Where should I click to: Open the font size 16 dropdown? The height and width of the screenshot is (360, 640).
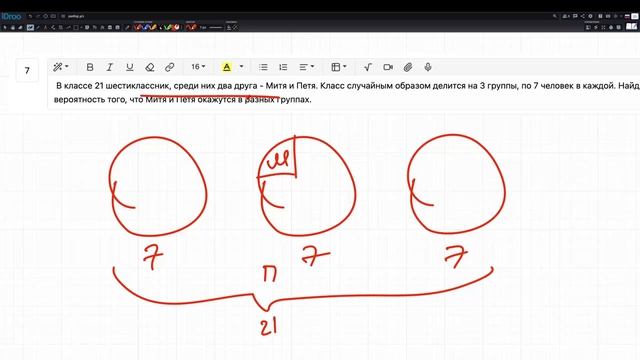click(x=198, y=67)
